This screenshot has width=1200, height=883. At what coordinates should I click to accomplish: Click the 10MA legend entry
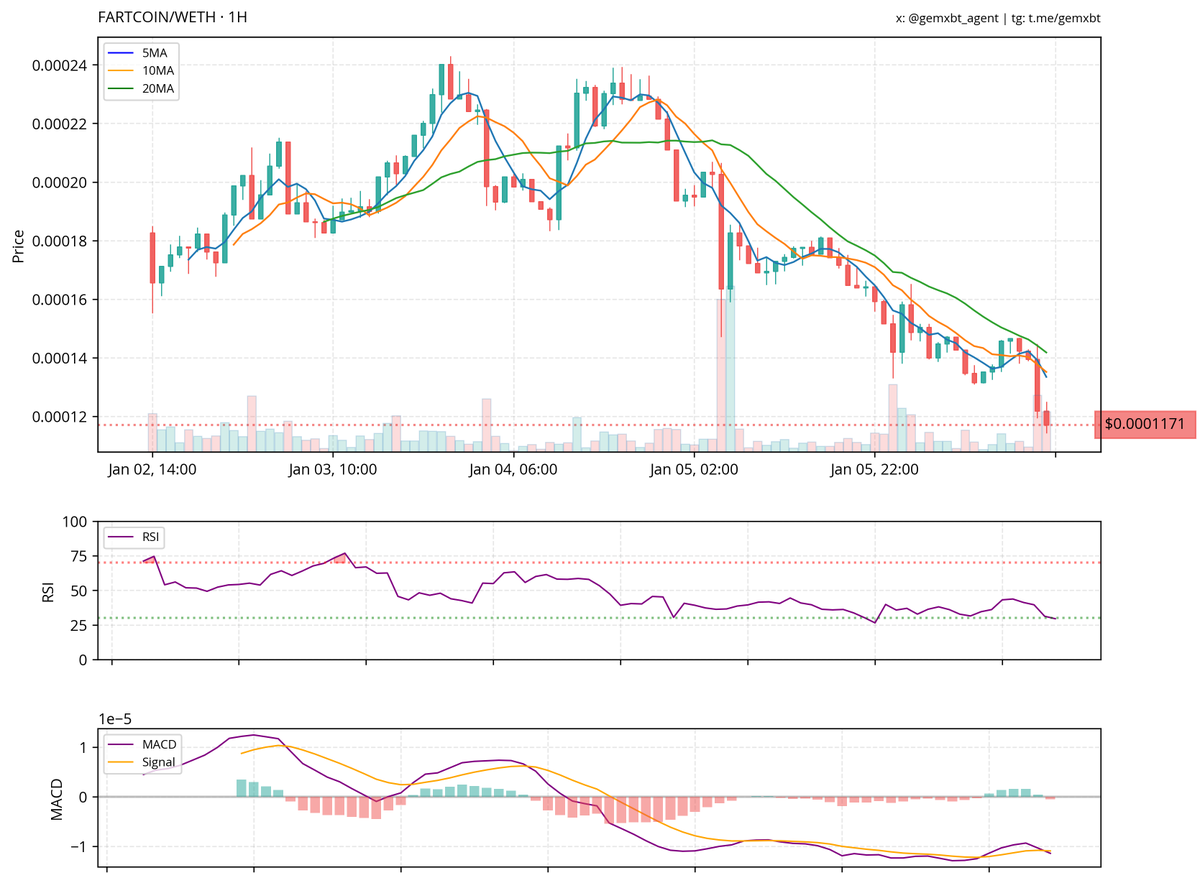(x=141, y=71)
